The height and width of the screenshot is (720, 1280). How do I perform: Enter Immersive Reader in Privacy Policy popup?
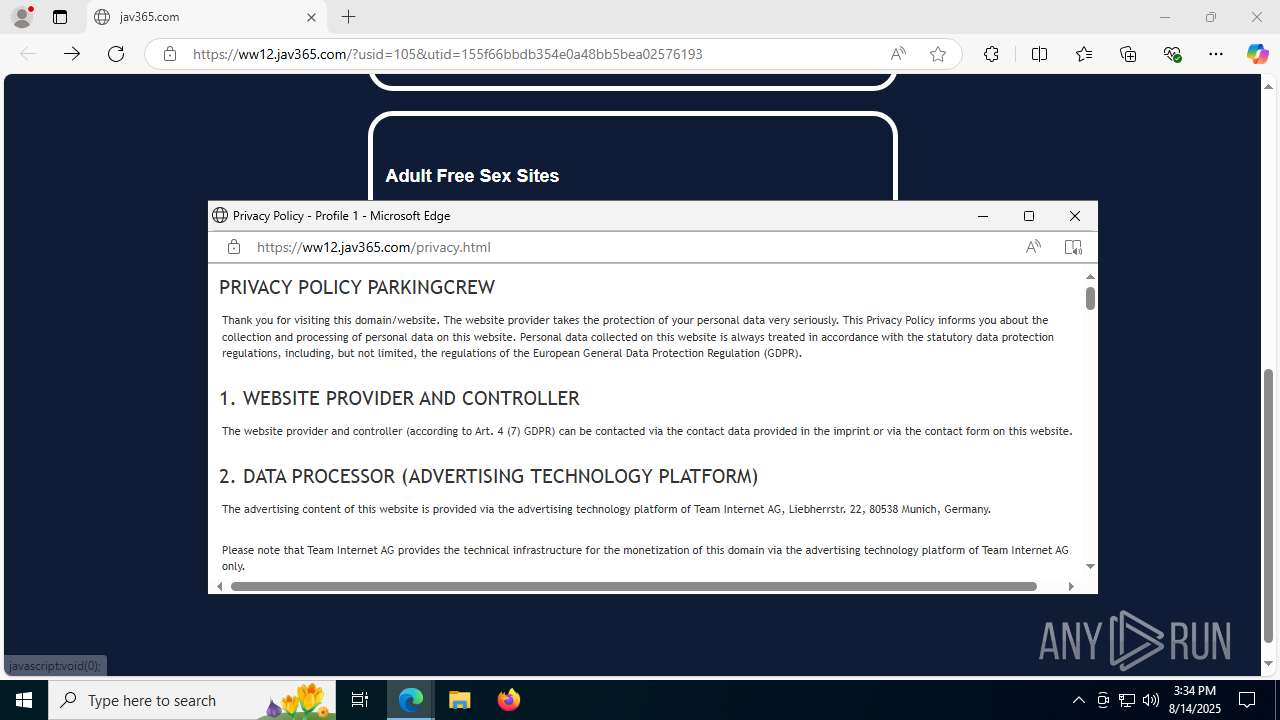click(x=1073, y=247)
